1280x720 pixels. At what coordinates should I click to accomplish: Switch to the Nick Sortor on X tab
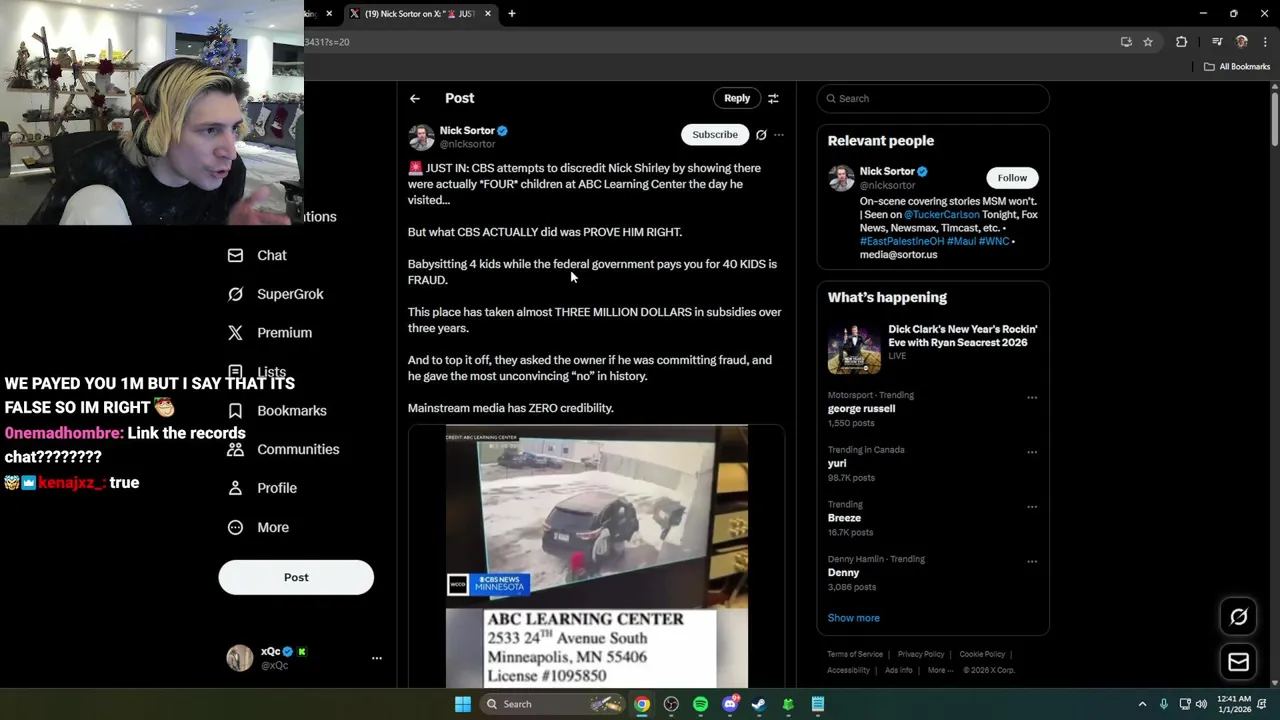coord(420,14)
